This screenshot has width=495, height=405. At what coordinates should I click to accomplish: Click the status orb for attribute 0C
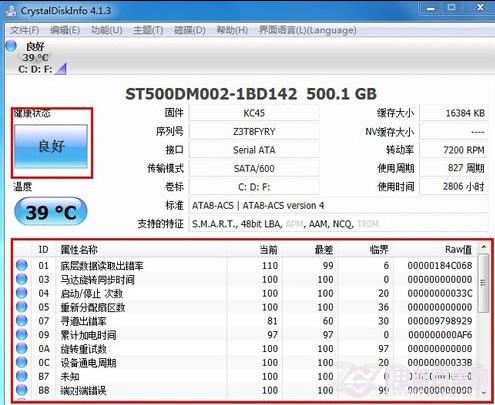pos(22,362)
